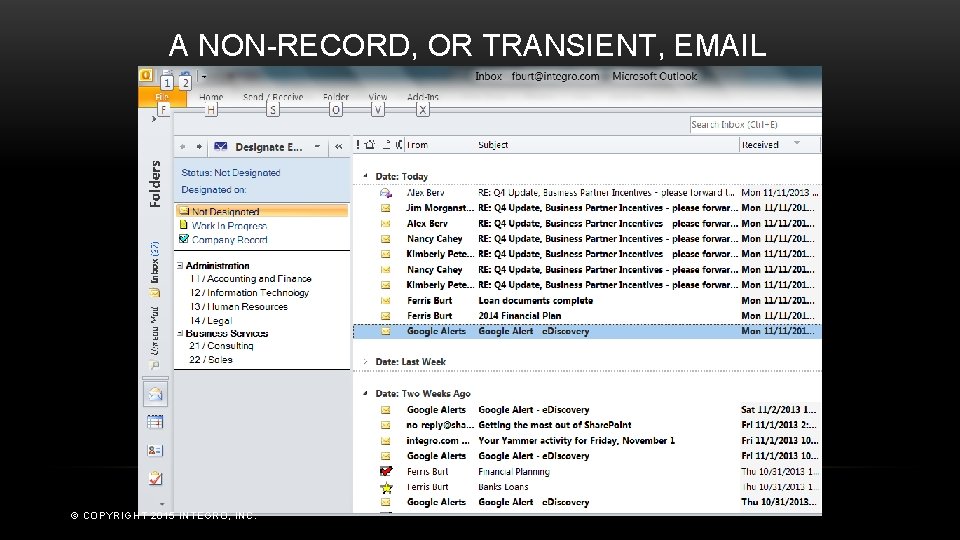Click the Outlook application icon in title bar
Screen dimensions: 960x540
click(x=146, y=75)
